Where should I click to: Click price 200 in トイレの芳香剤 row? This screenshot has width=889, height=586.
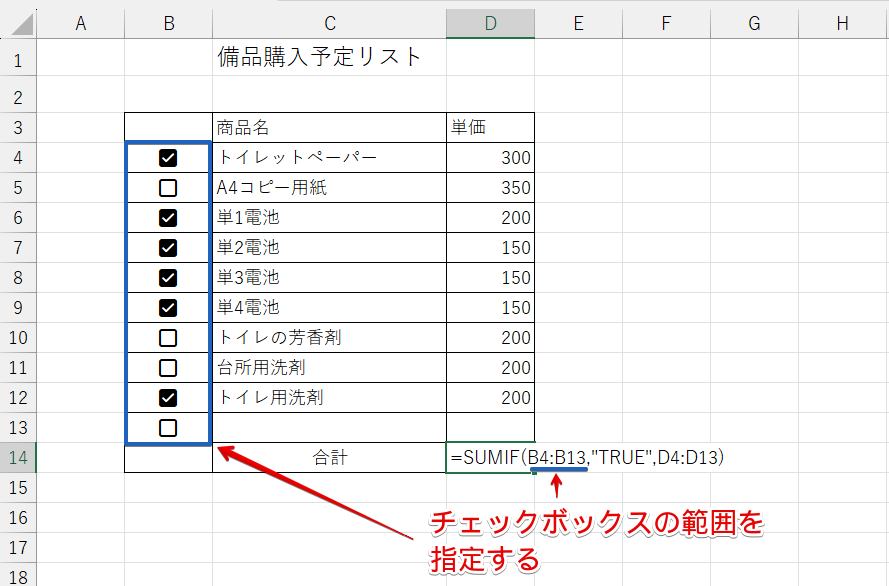click(490, 338)
